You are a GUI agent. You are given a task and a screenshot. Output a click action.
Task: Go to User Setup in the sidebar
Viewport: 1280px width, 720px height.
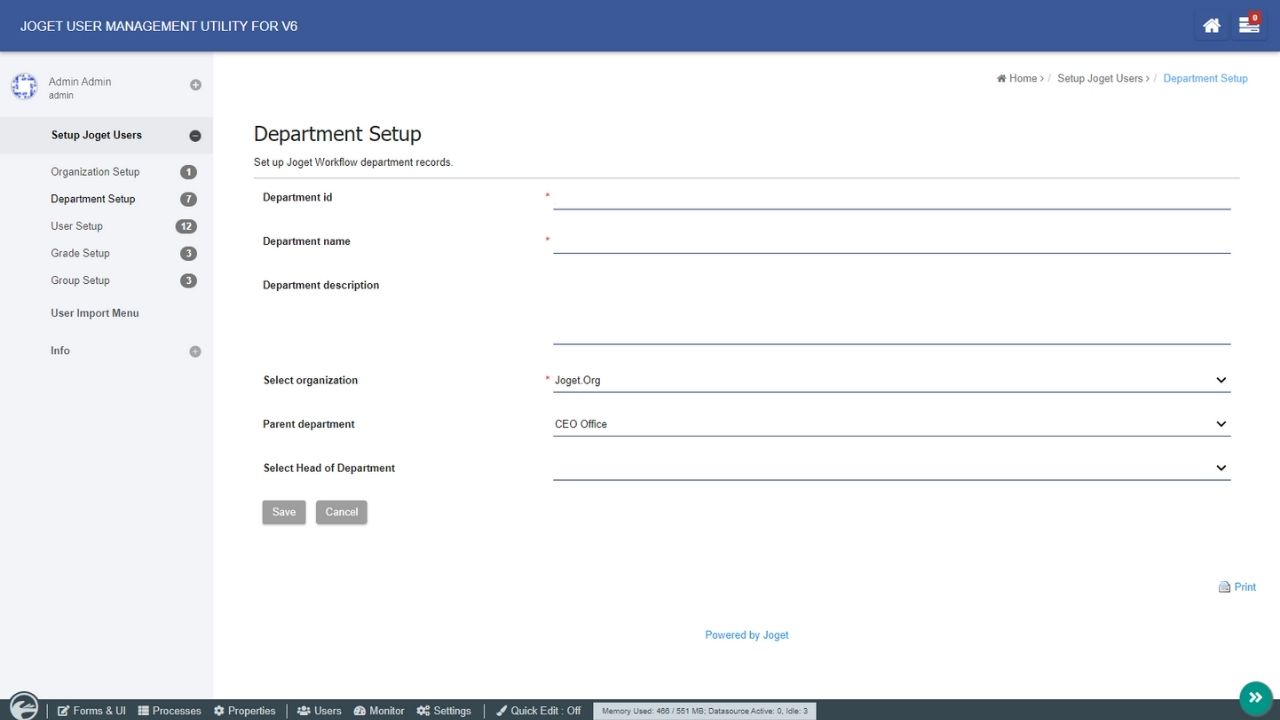click(x=77, y=226)
